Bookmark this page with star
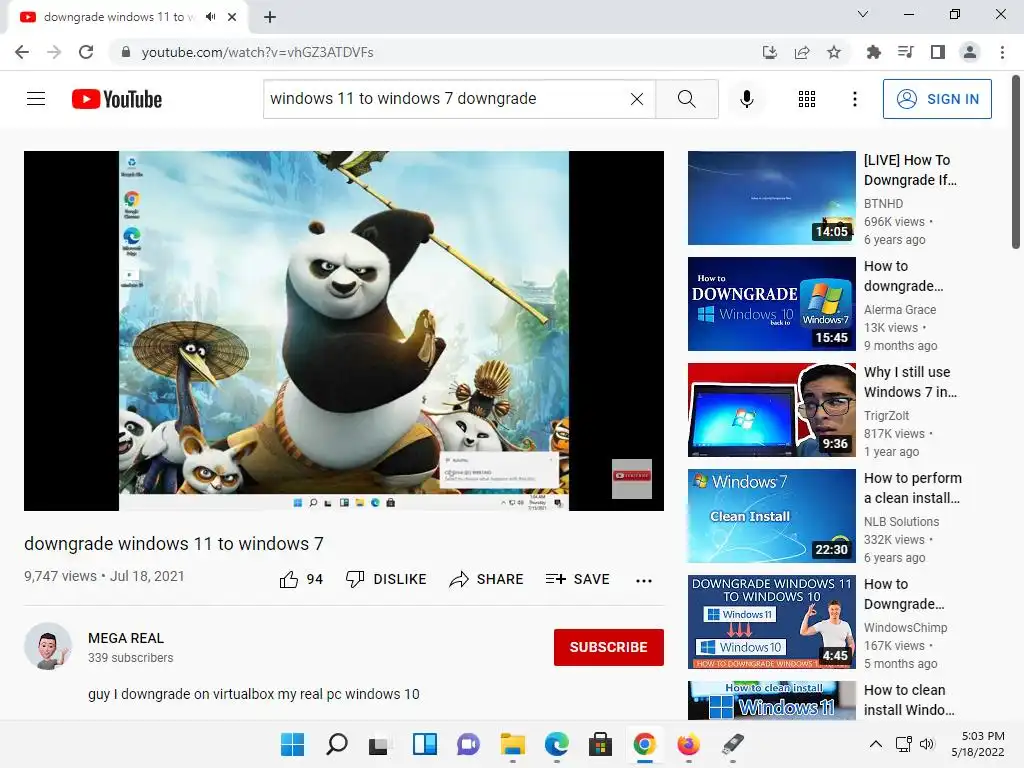 [x=834, y=52]
